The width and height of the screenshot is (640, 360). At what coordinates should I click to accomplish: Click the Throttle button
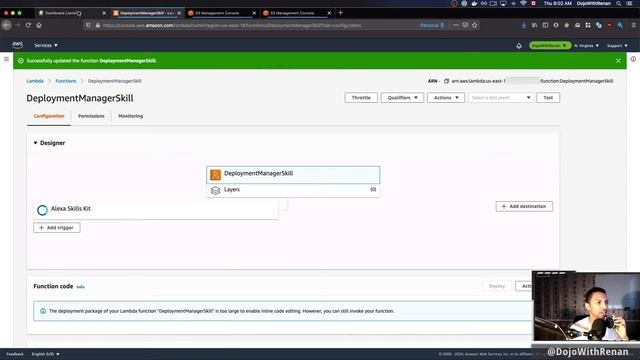[x=361, y=98]
